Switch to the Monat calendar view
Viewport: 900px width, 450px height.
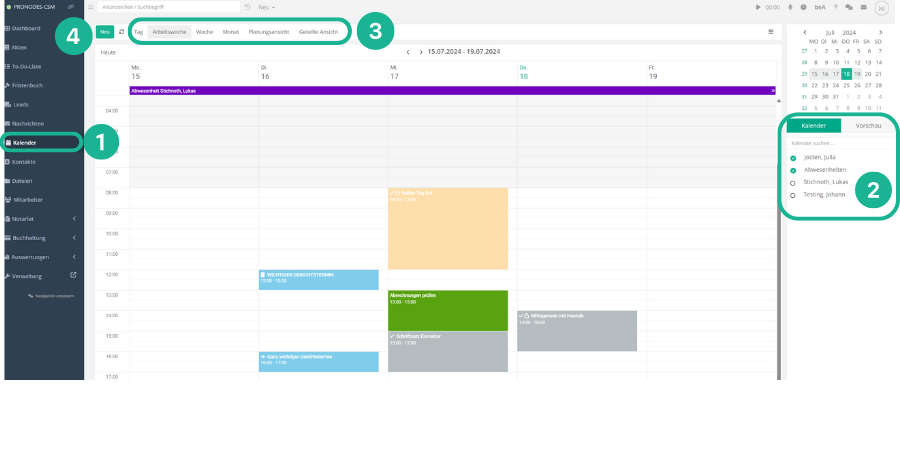[231, 32]
